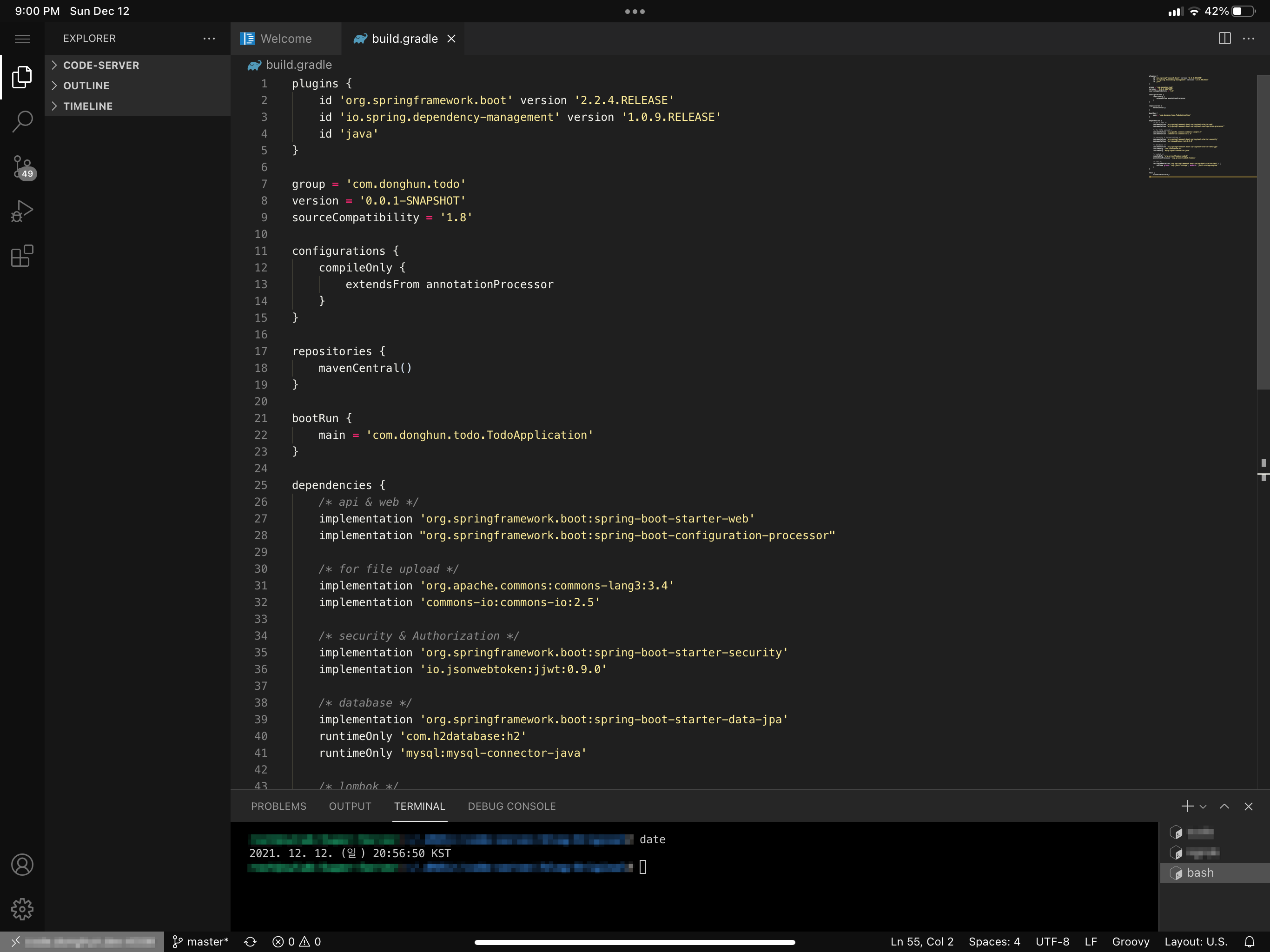Change indentation via Spaces: 4
1270x952 pixels.
click(994, 942)
